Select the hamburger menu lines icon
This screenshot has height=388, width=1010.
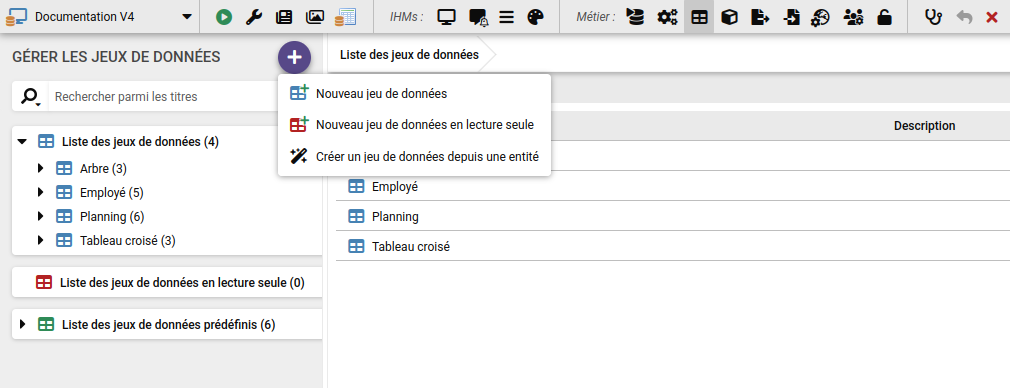click(x=506, y=17)
